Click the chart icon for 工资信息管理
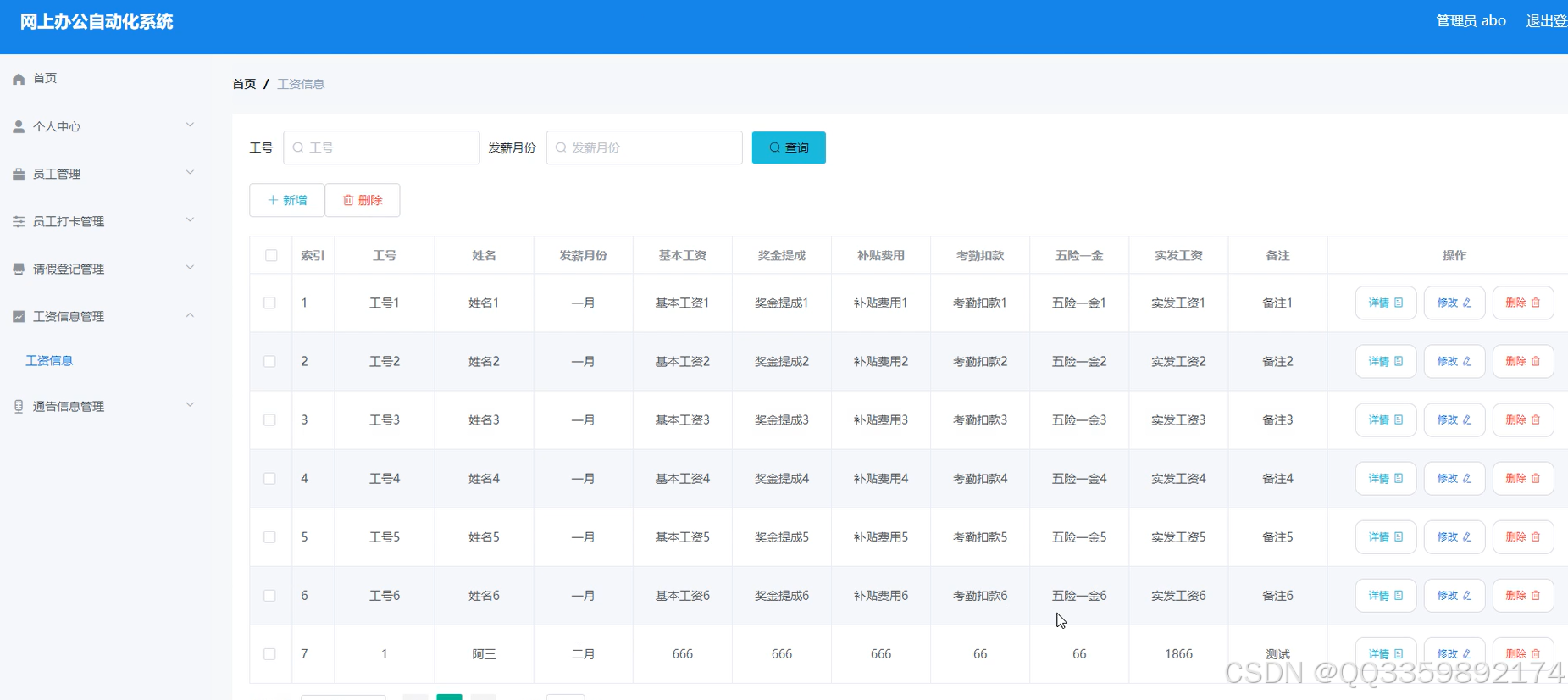Screen dimensions: 1568x700 pyautogui.click(x=19, y=316)
